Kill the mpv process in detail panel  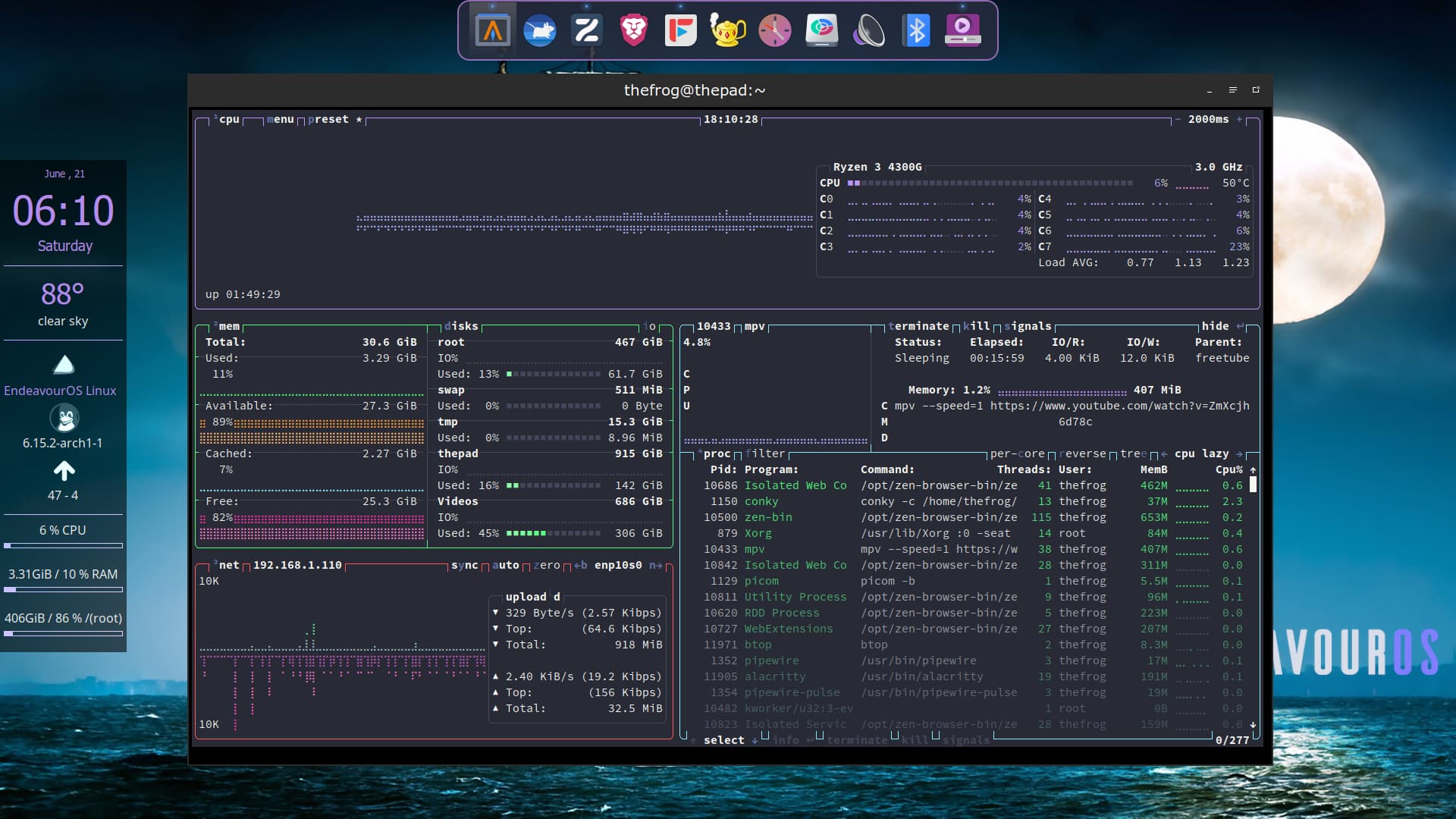click(x=977, y=326)
